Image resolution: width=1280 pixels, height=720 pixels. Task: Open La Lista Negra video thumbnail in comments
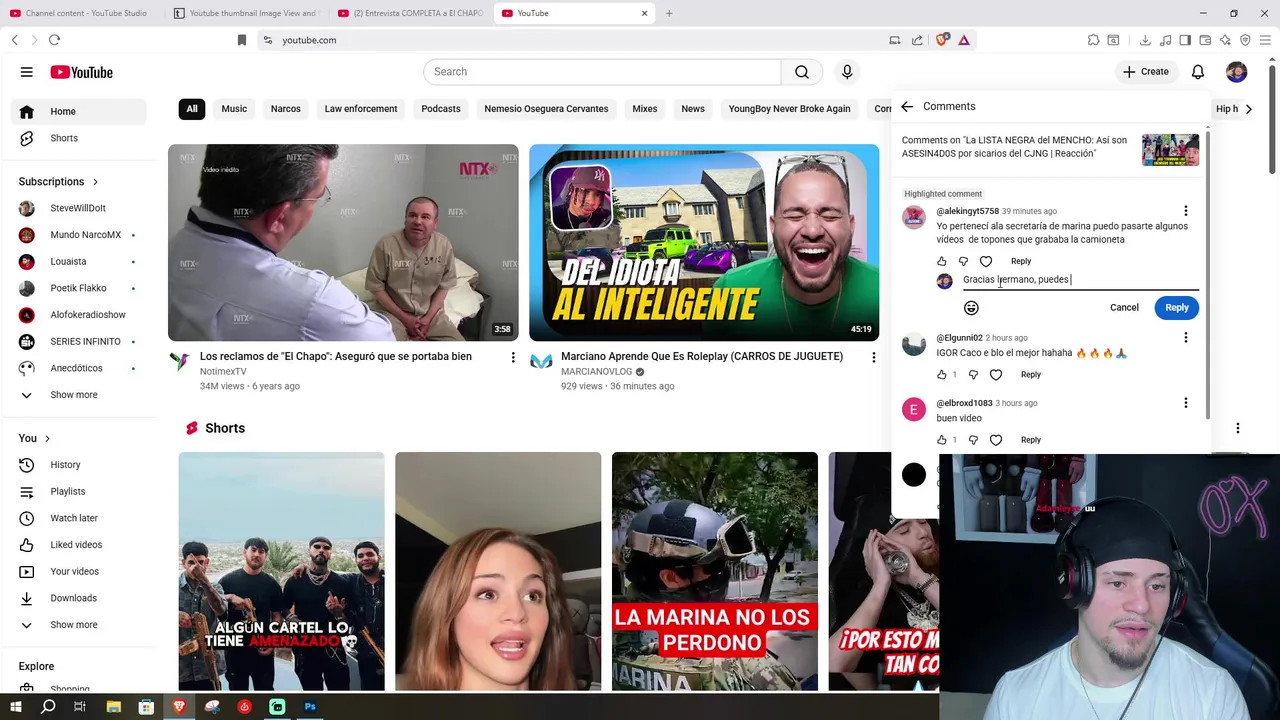click(1170, 150)
